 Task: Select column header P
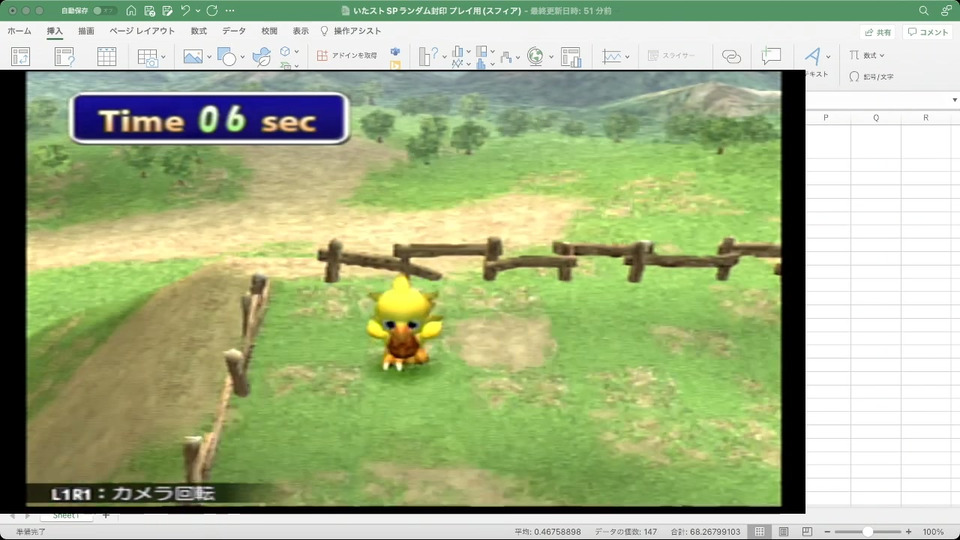coord(826,118)
